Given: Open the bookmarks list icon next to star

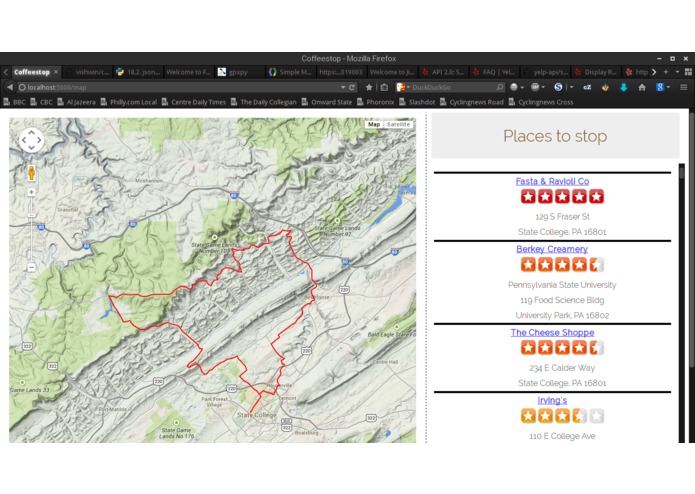Looking at the screenshot, I should 384,87.
